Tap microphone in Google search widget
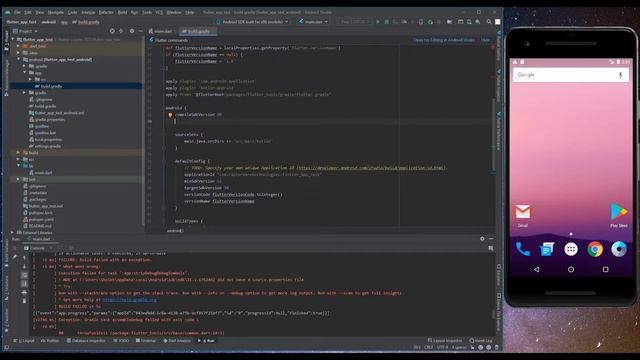 click(x=620, y=75)
